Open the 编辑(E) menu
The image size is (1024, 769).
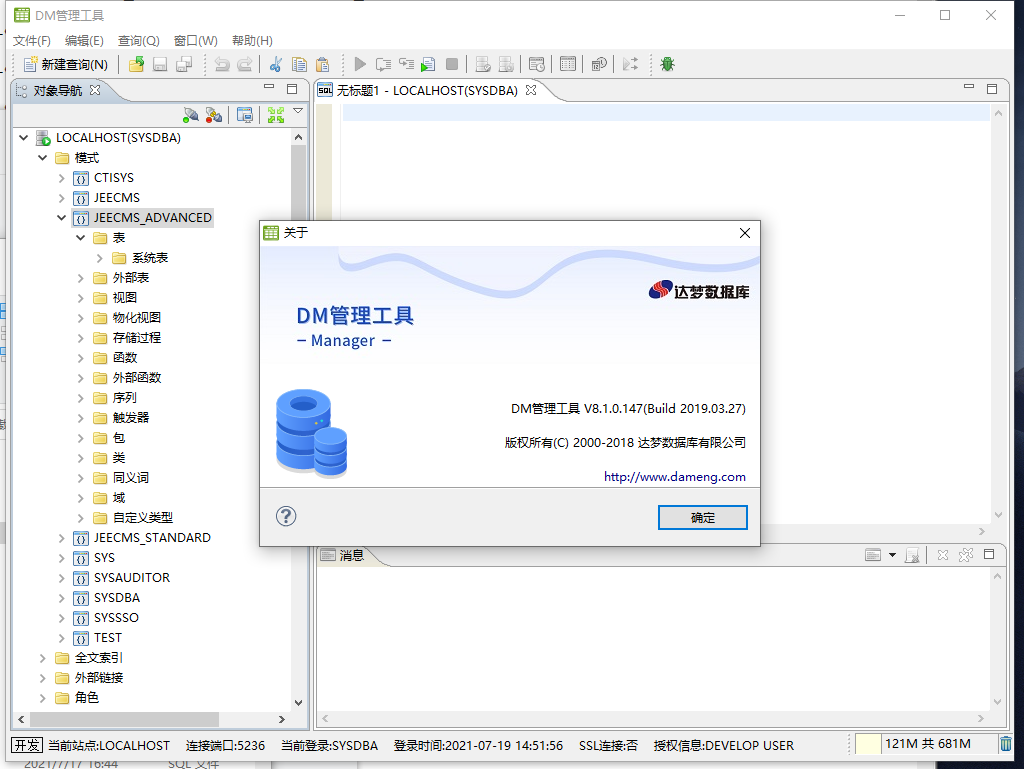84,40
